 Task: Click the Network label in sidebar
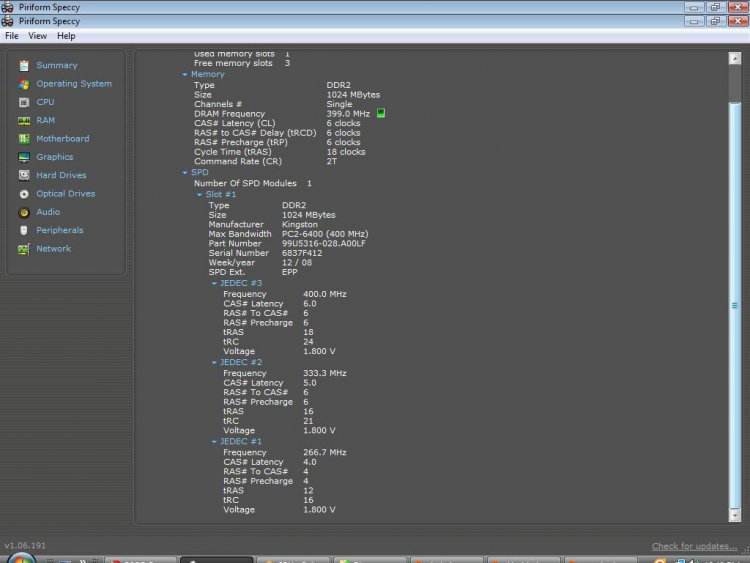point(54,249)
